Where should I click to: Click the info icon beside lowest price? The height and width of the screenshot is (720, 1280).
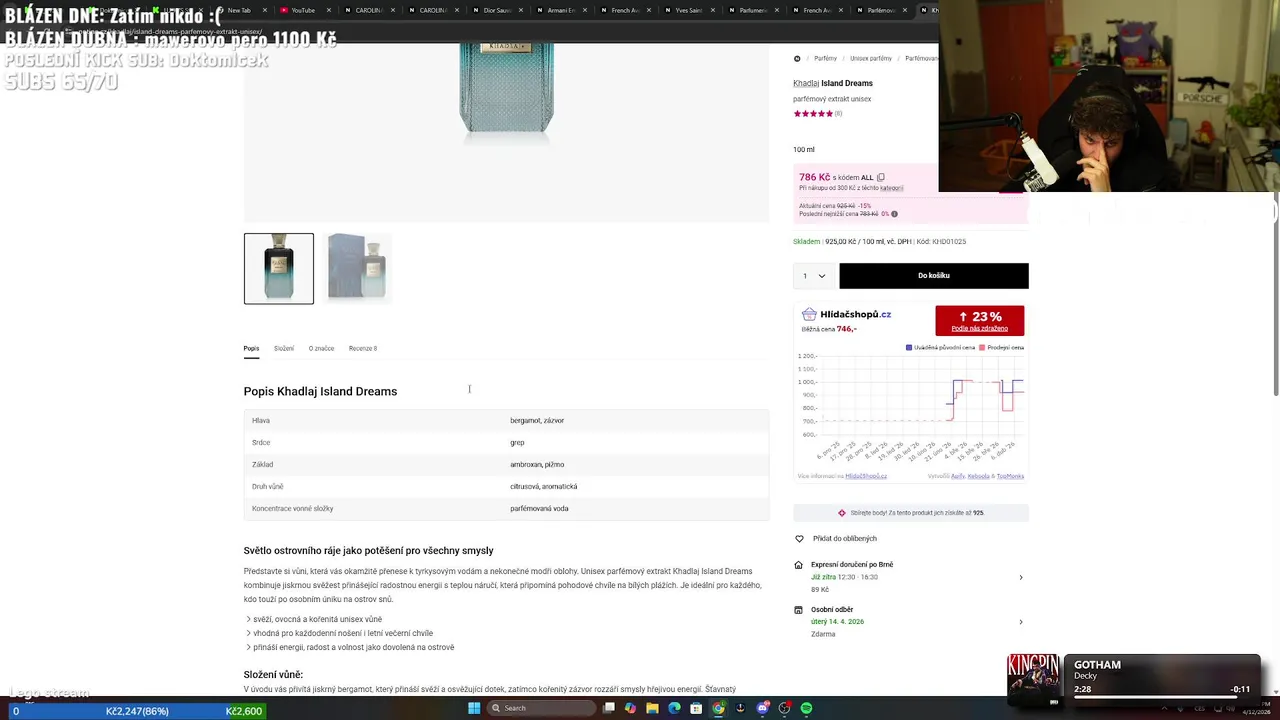point(894,214)
